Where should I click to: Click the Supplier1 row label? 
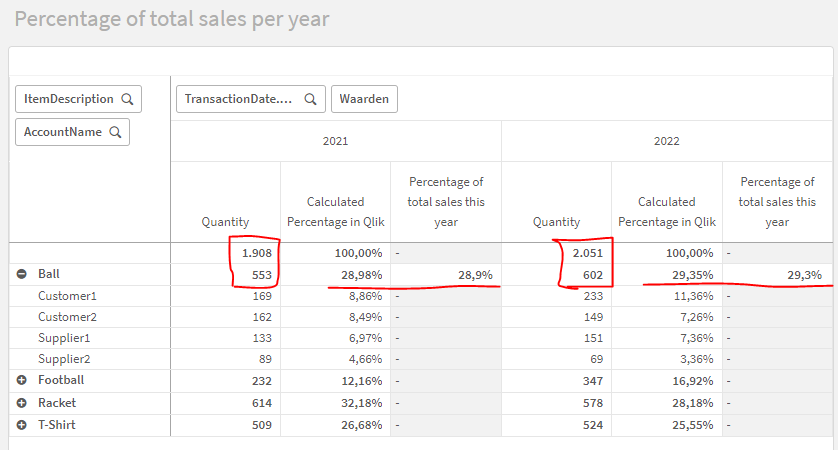(x=64, y=338)
